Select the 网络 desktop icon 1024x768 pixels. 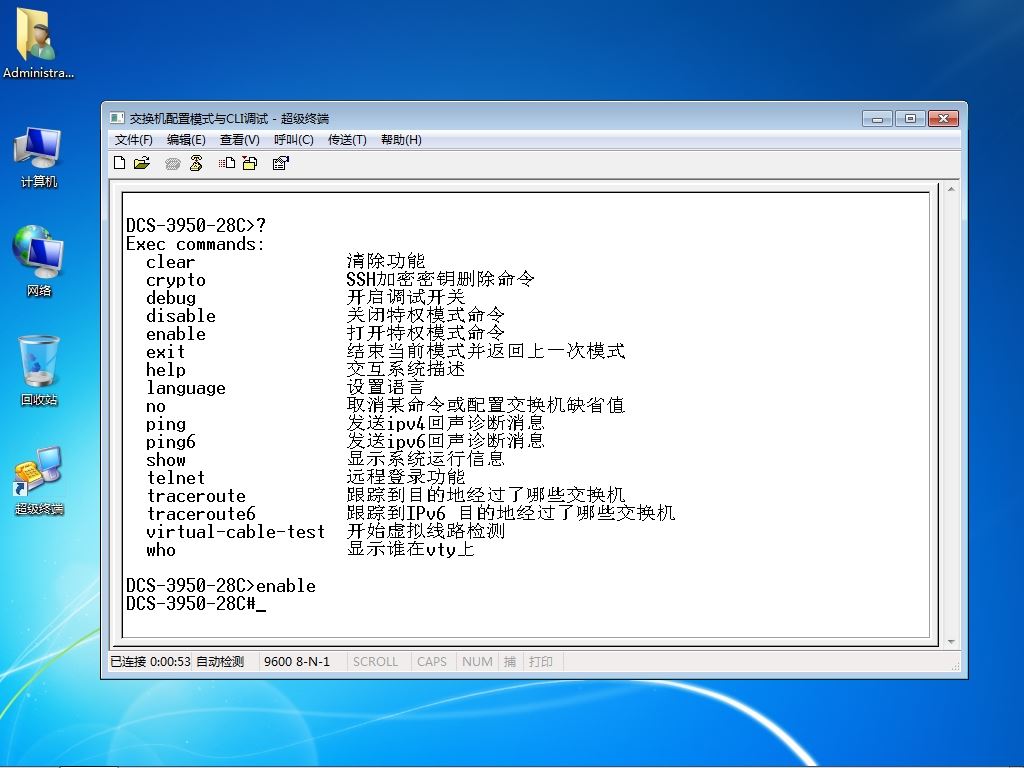[x=39, y=261]
